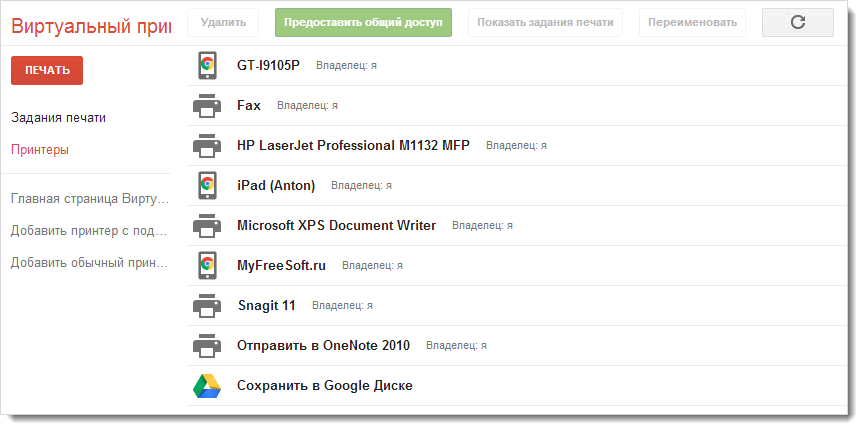
Task: Click the refresh button with circular arrow
Action: (798, 23)
